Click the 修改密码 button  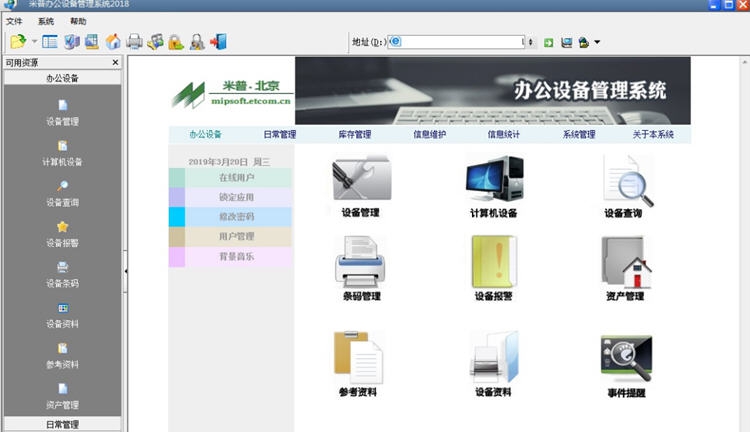coord(231,217)
